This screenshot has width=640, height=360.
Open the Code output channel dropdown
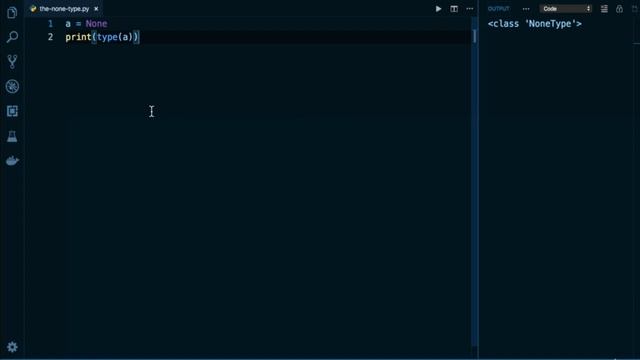566,9
